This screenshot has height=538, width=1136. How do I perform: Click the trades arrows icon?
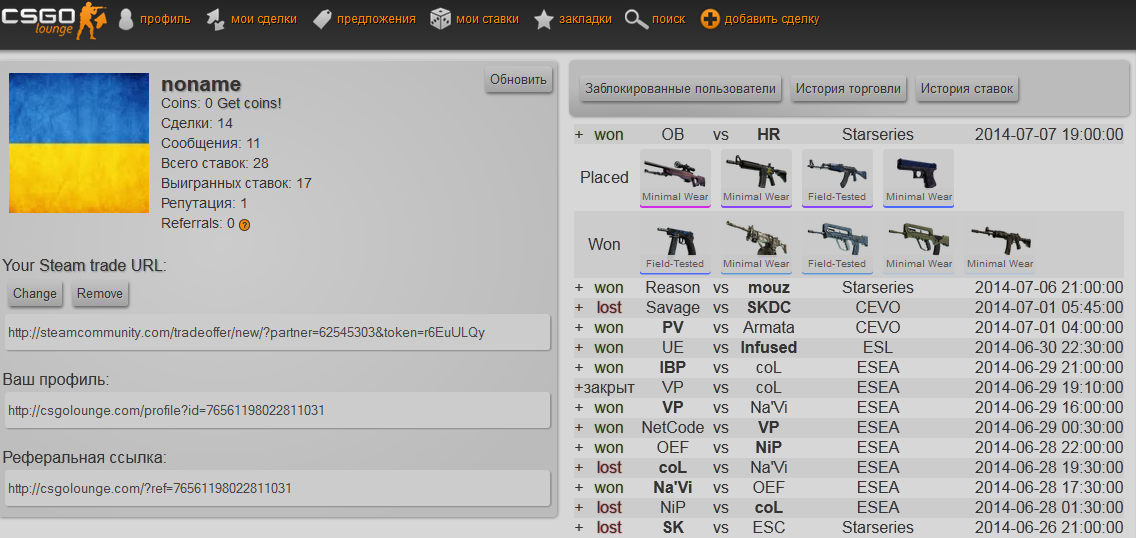(215, 20)
